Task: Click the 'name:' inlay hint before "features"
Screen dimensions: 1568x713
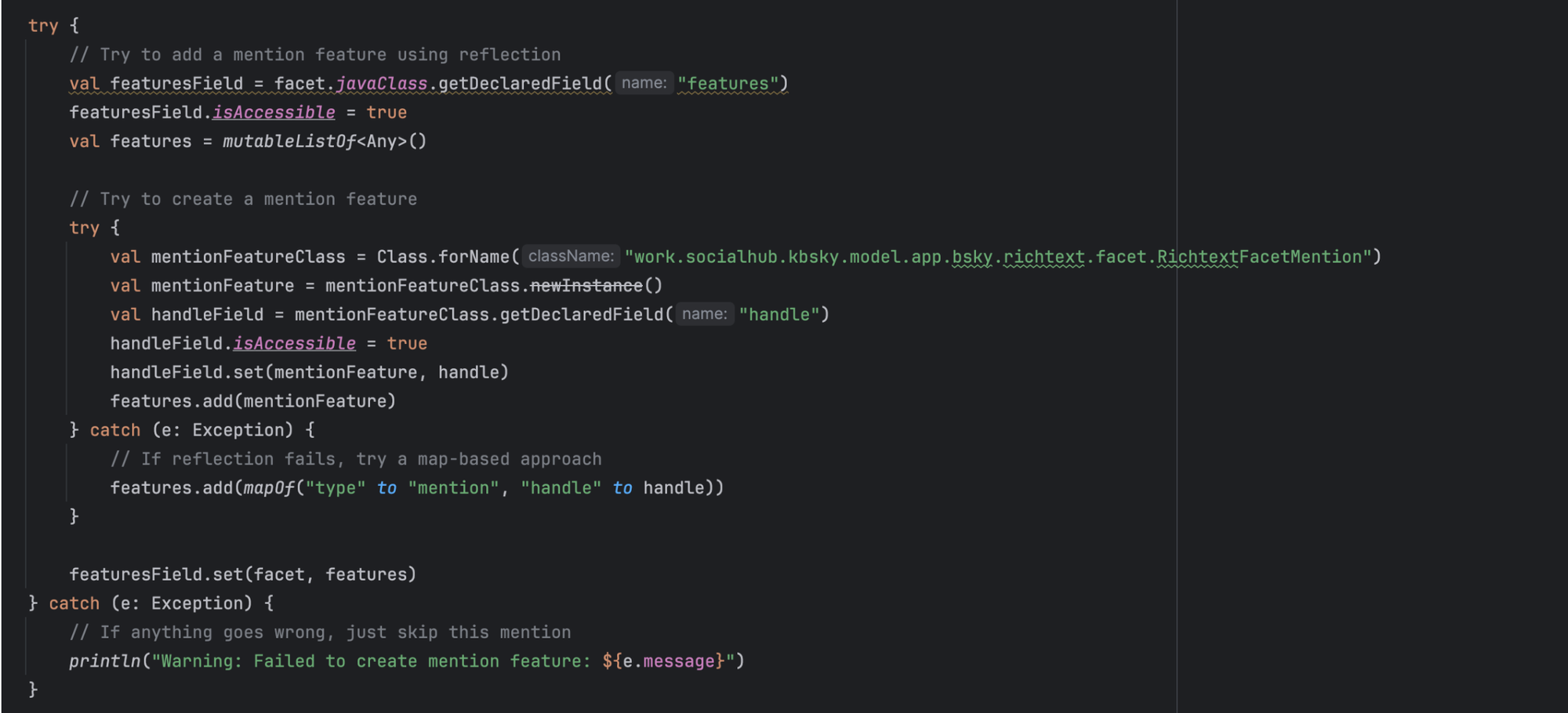Action: coord(644,83)
